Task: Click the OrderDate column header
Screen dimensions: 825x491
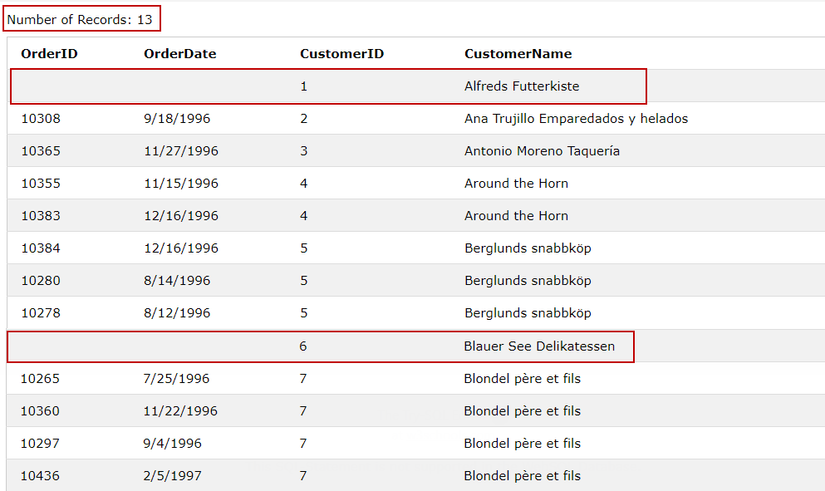Action: [x=180, y=54]
